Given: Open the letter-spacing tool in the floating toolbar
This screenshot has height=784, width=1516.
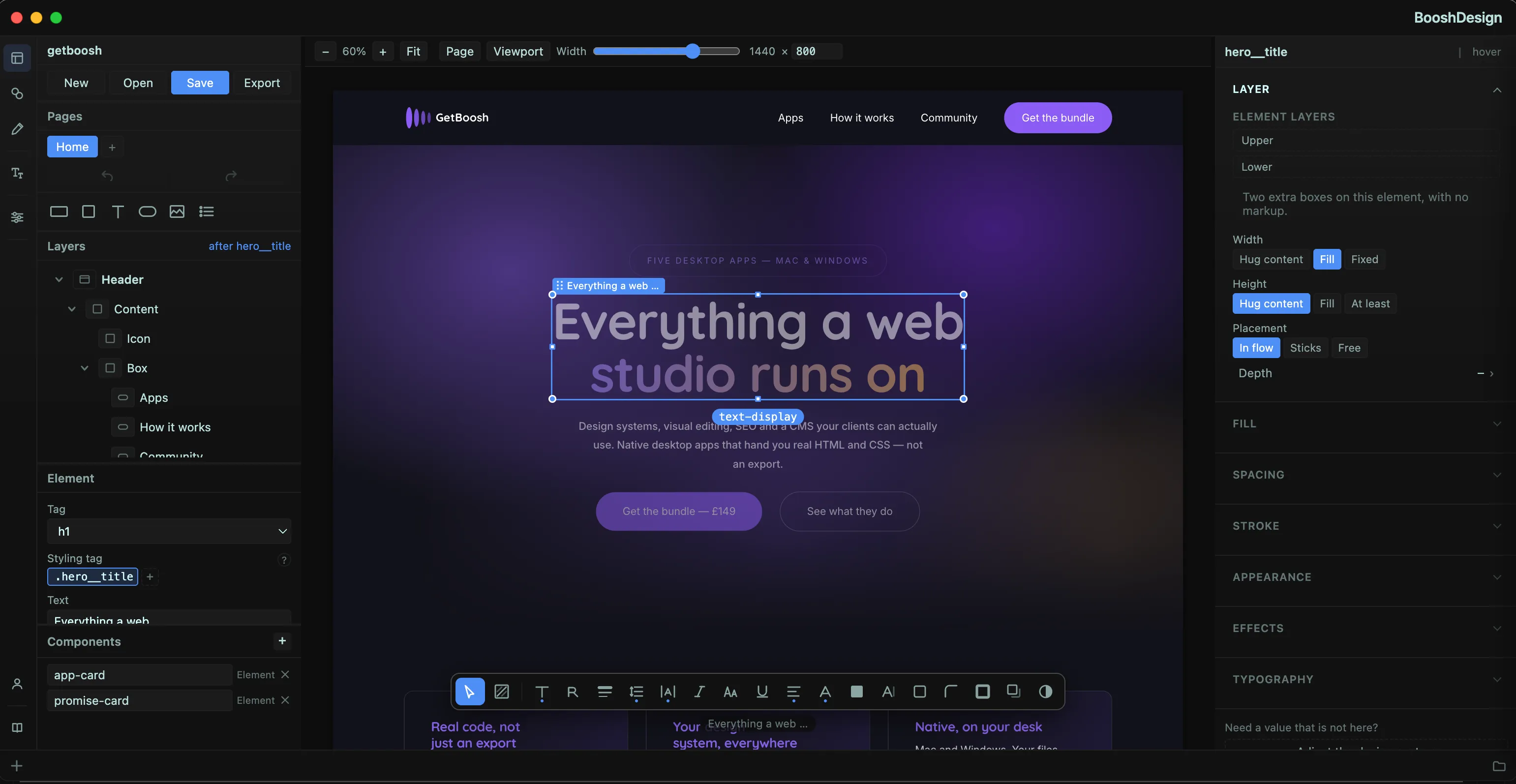Looking at the screenshot, I should coord(668,692).
